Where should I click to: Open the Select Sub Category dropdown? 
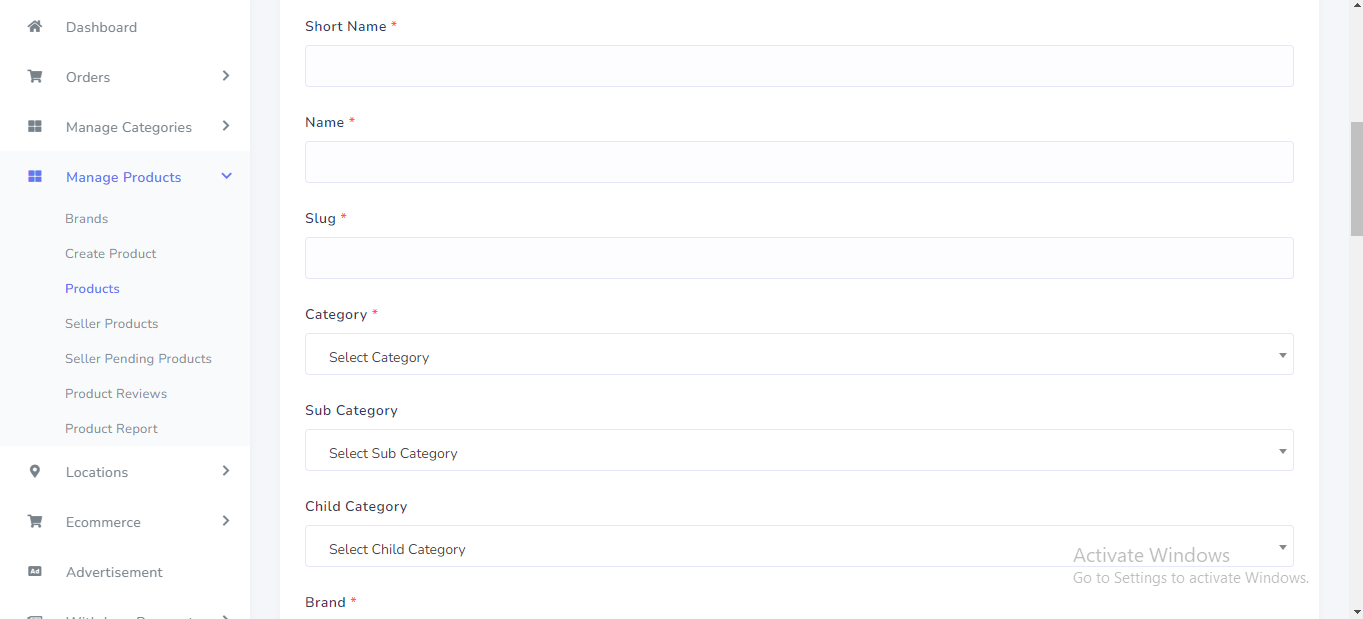point(798,451)
